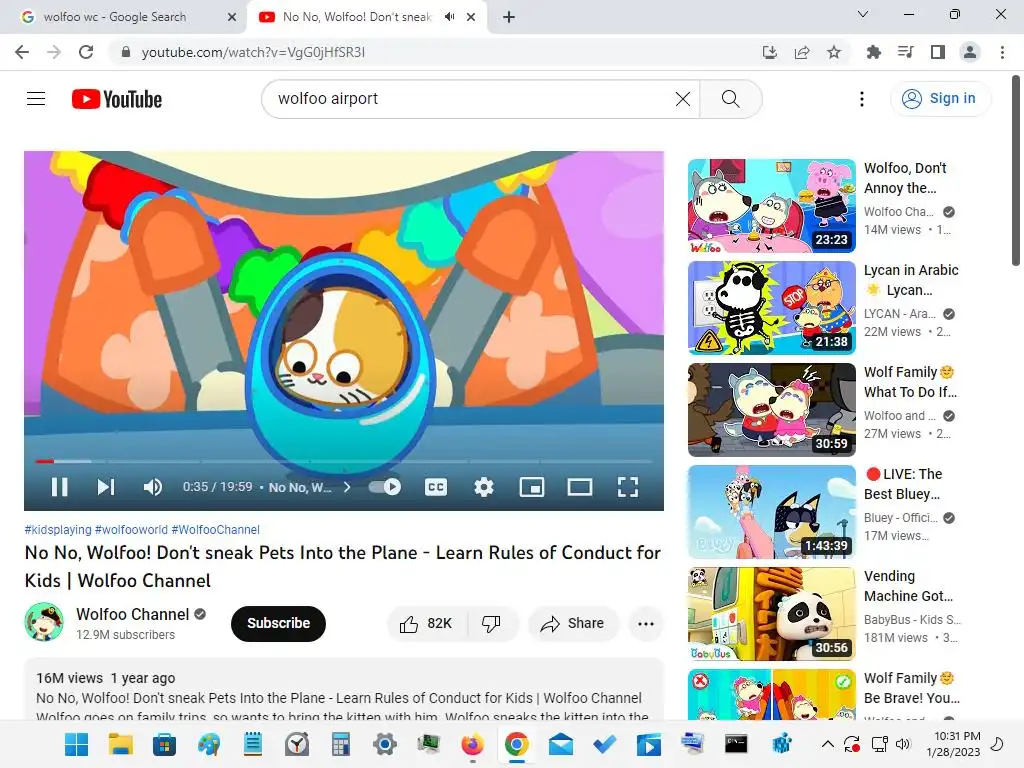This screenshot has width=1024, height=768.
Task: Expand chapter 'No No, W...' chevron
Action: tap(347, 487)
